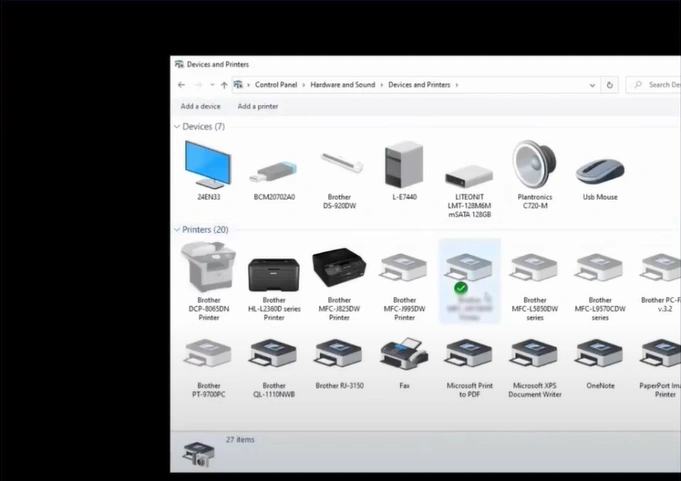Click the Brother DS-920DW scanner icon
The height and width of the screenshot is (481, 681).
tap(339, 167)
